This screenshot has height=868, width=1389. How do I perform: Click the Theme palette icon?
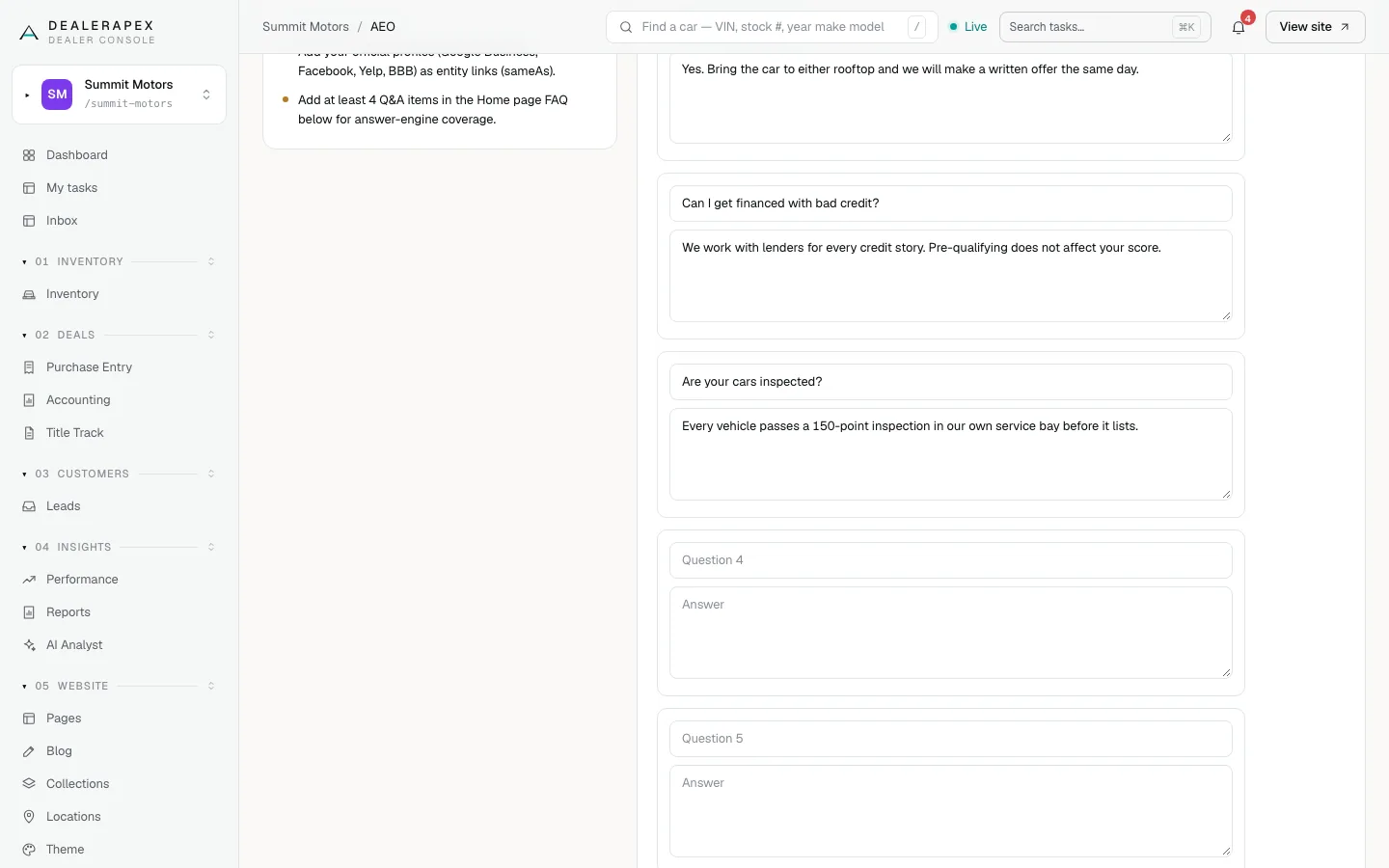pyautogui.click(x=29, y=850)
